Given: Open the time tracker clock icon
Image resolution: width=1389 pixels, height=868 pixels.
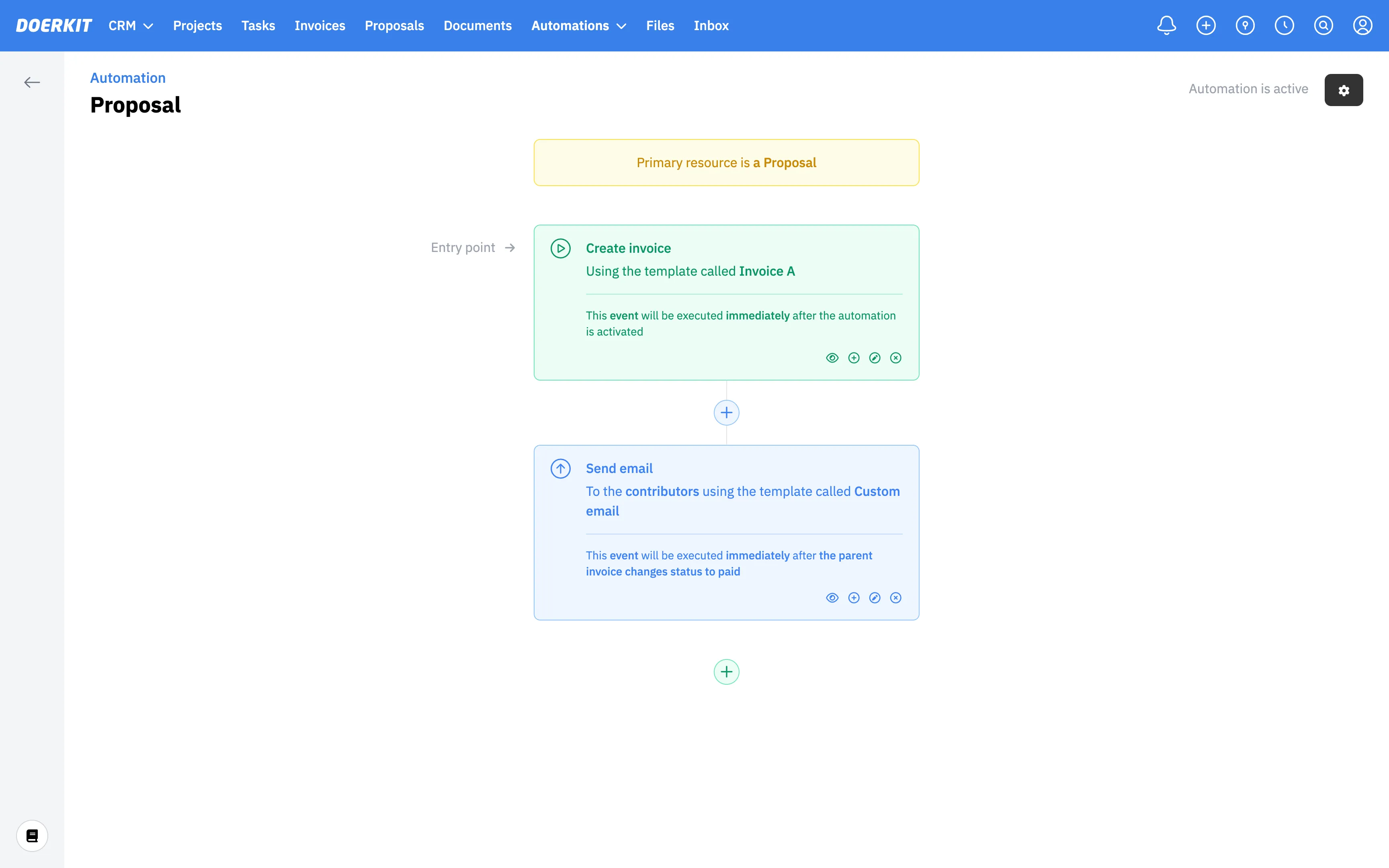Looking at the screenshot, I should click(x=1284, y=25).
